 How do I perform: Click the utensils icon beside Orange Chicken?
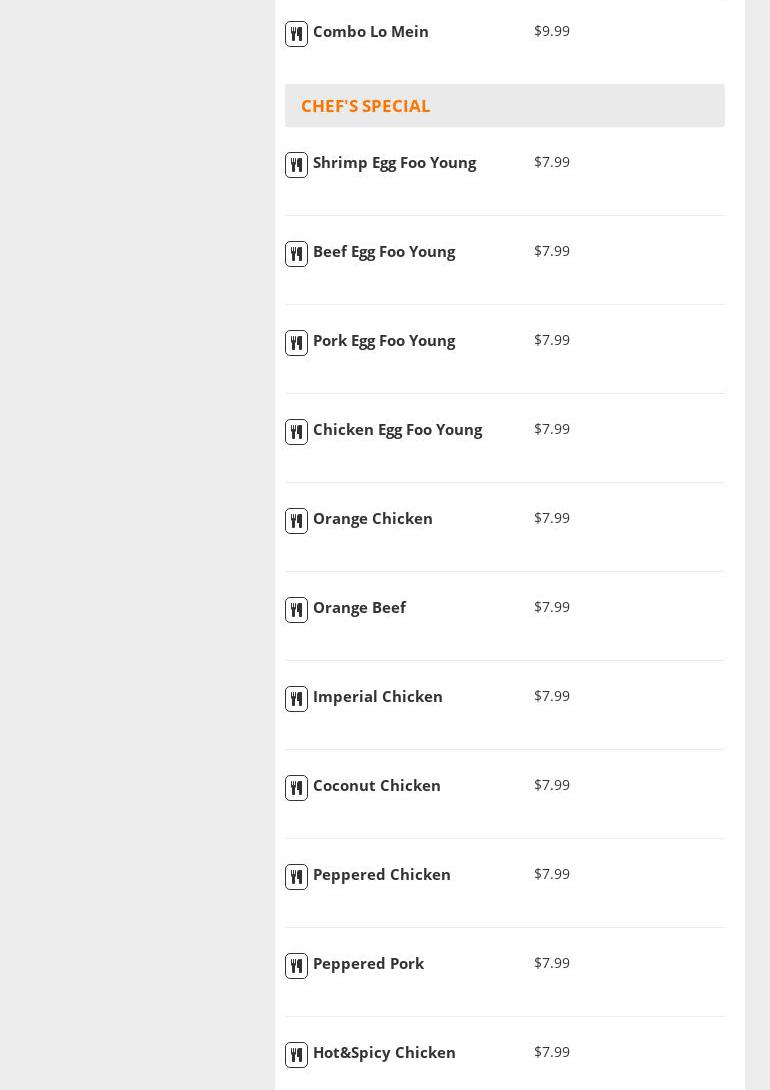pos(296,521)
